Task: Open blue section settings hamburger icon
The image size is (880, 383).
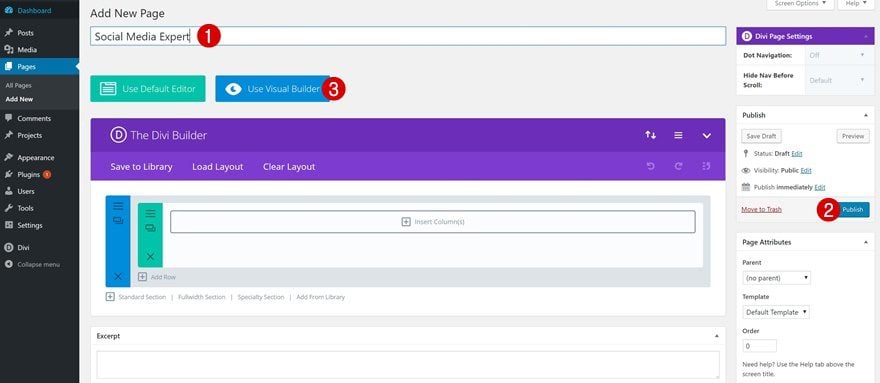Action: (118, 206)
